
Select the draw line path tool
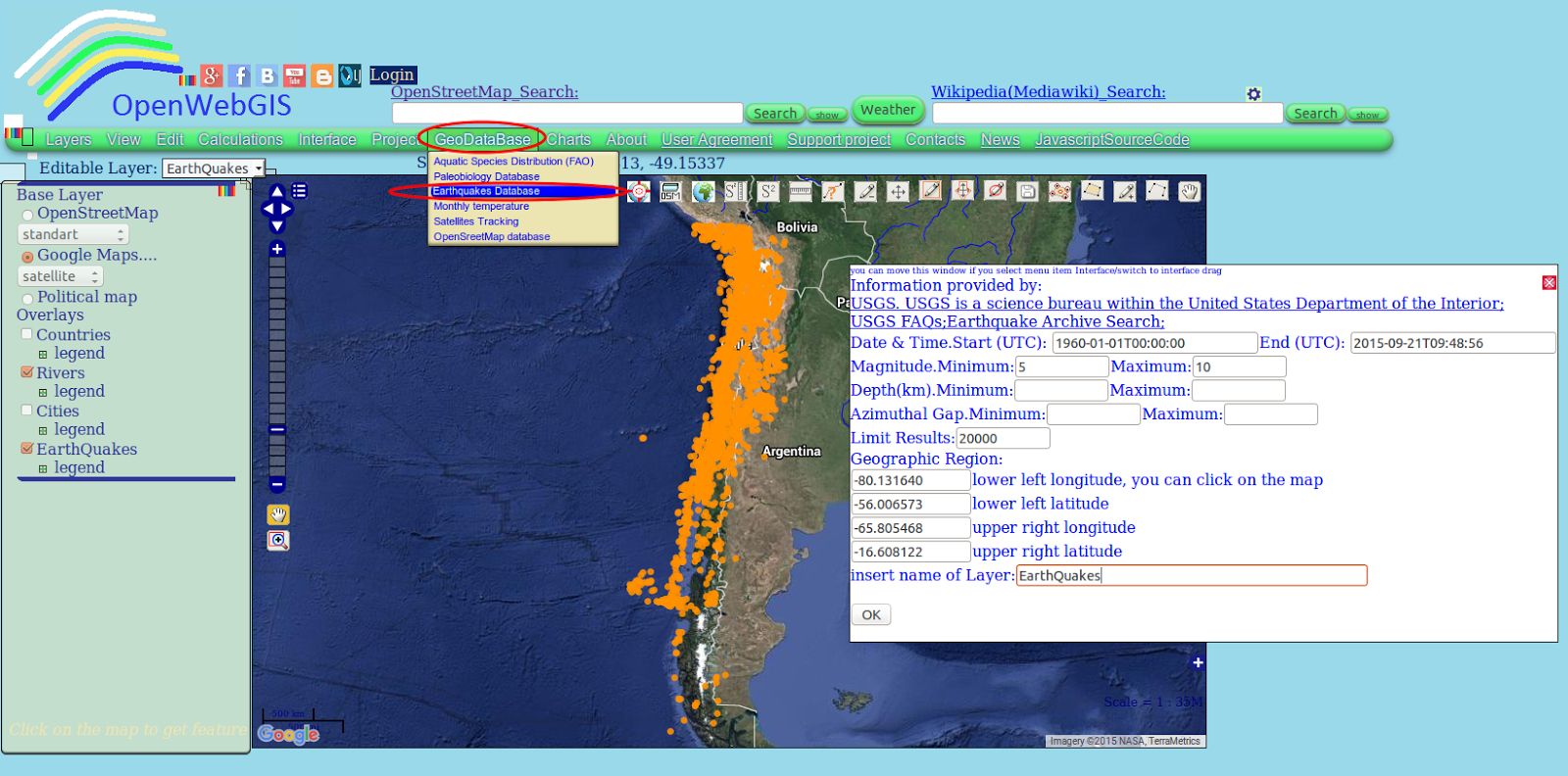pos(1156,191)
